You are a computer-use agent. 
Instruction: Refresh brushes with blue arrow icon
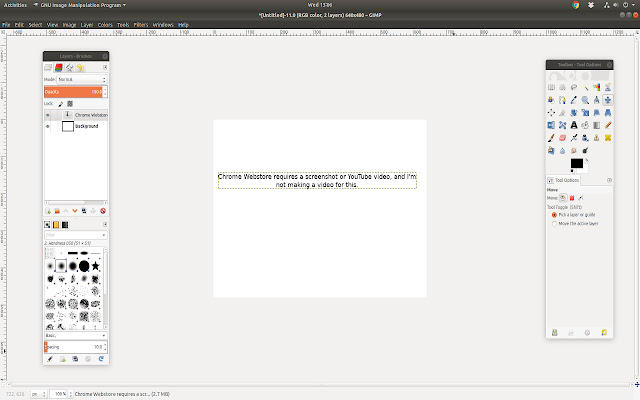click(101, 359)
